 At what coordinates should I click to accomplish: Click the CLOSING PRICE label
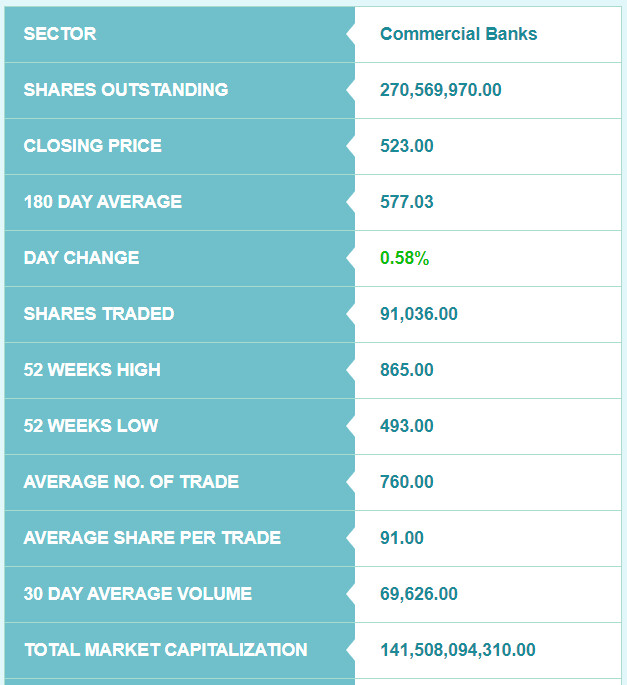[x=93, y=146]
